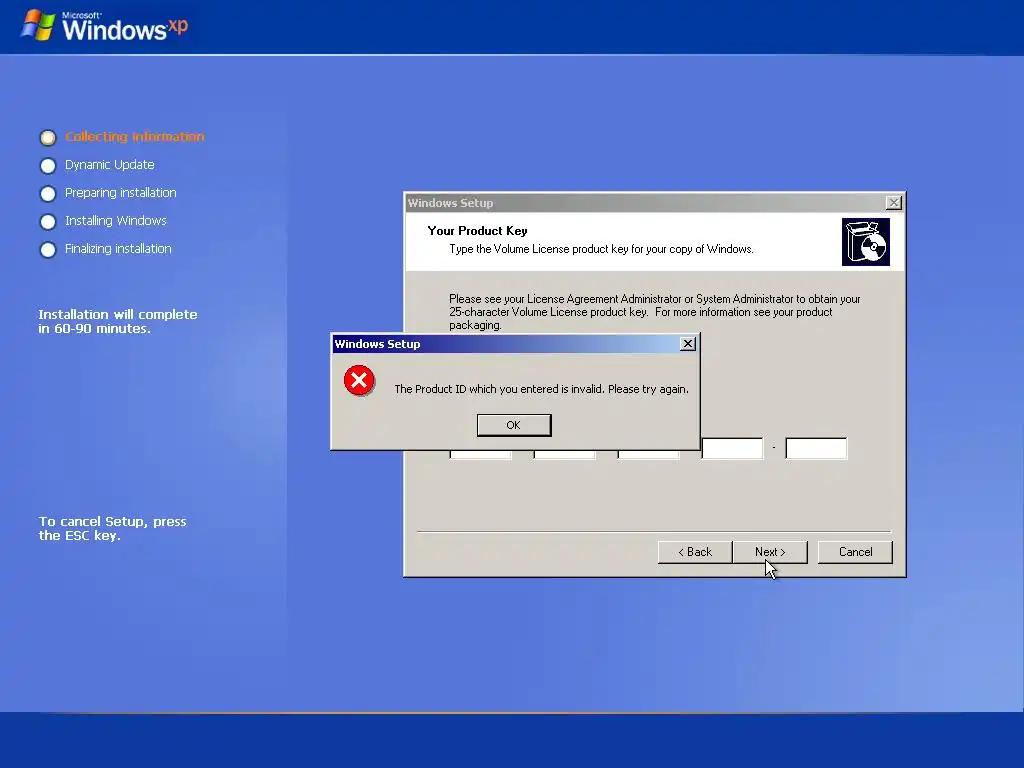
Task: Click the Next > button
Action: pyautogui.click(x=770, y=552)
